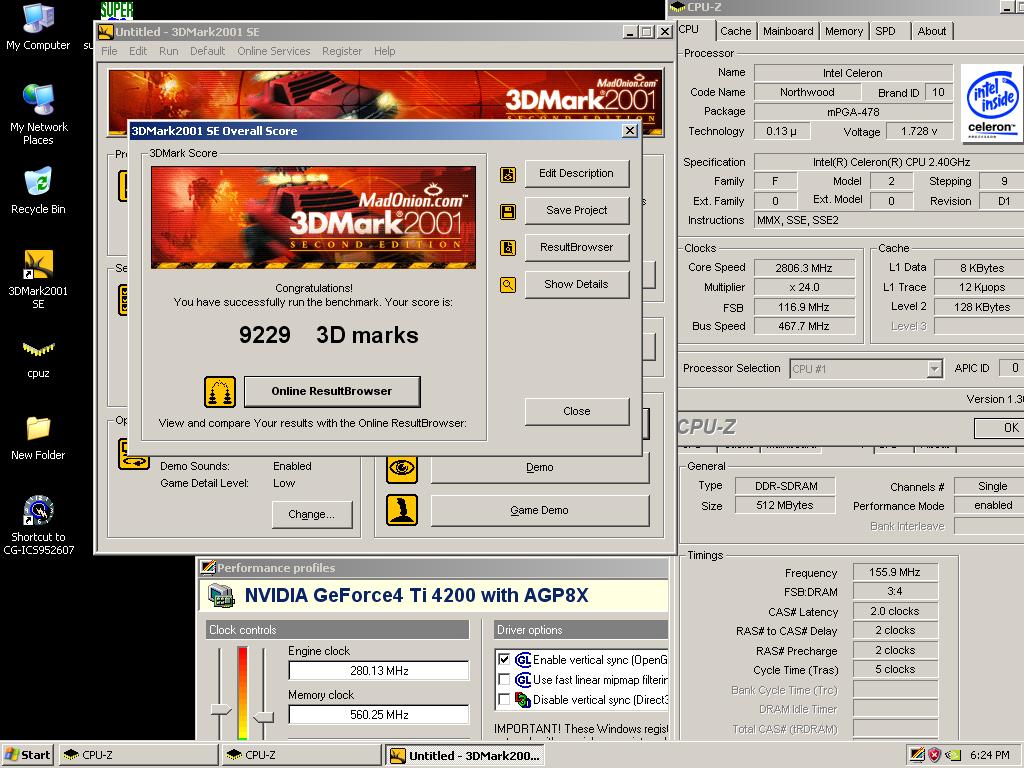Click the Change... button
1024x768 pixels.
tap(312, 515)
